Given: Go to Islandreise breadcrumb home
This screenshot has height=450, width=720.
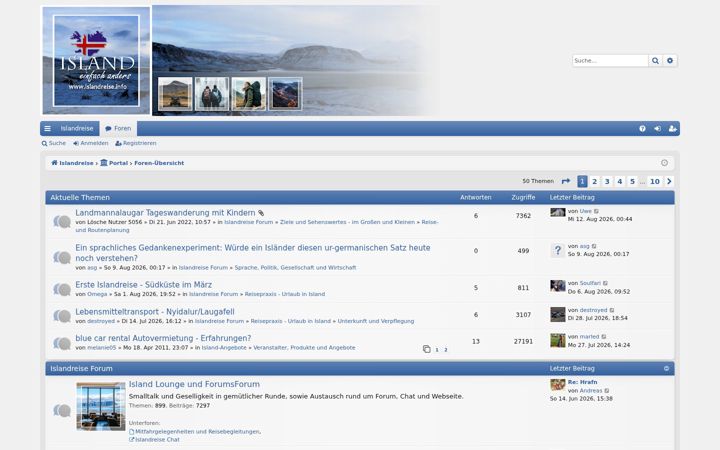Looking at the screenshot, I should [x=72, y=163].
